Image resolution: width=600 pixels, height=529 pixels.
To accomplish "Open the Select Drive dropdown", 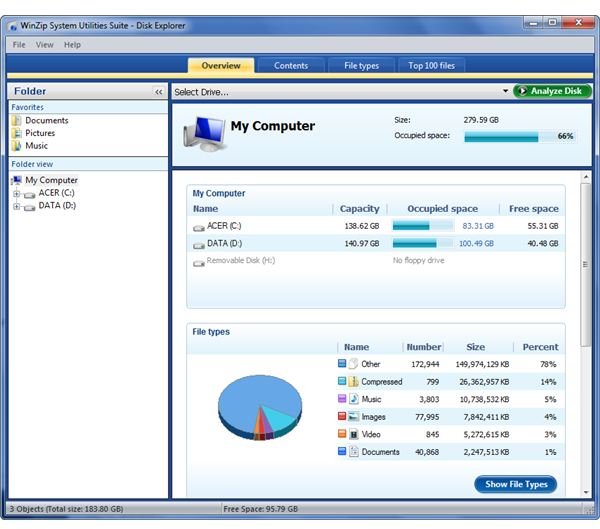I will point(505,91).
